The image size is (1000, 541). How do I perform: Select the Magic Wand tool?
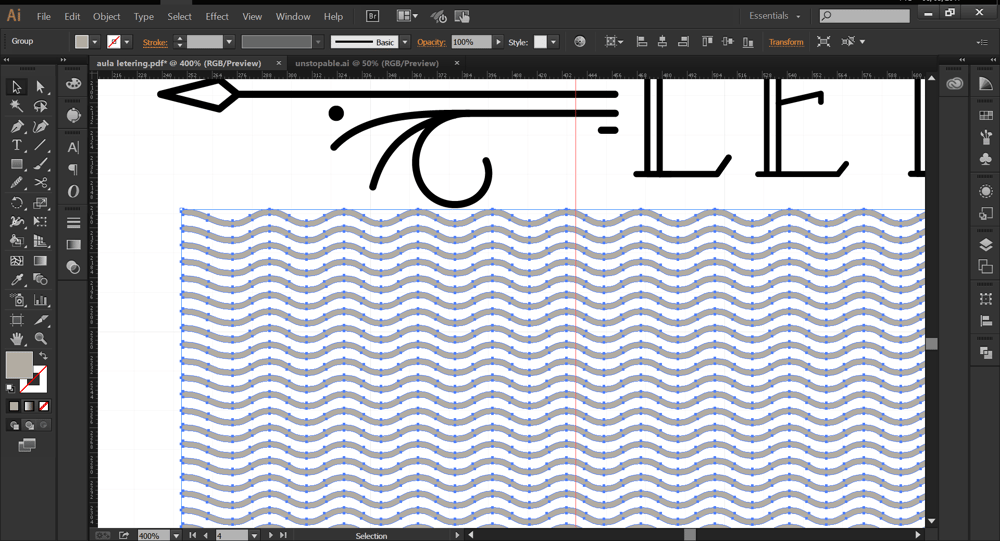click(x=17, y=106)
